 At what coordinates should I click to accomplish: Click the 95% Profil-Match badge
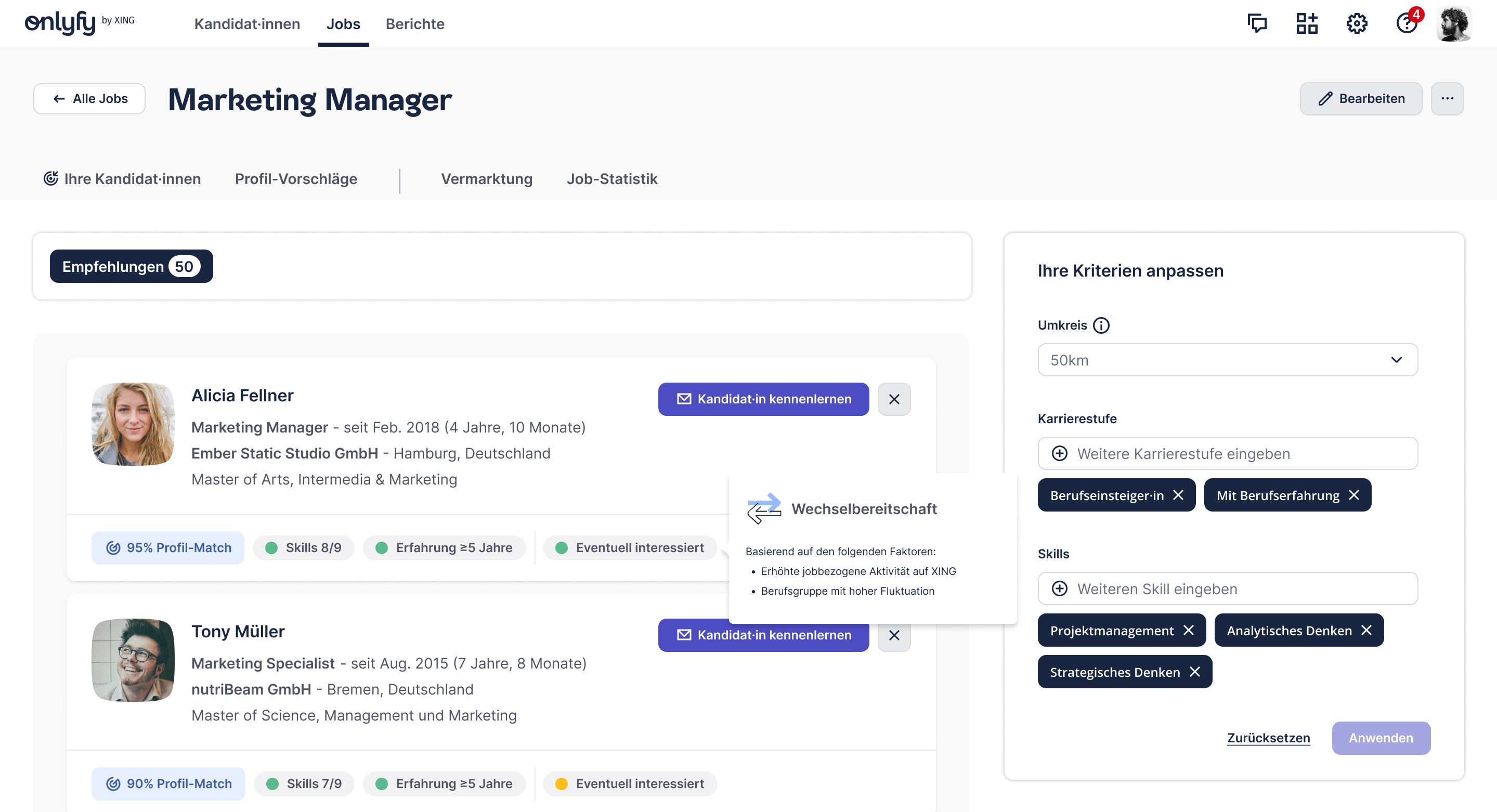tap(168, 548)
